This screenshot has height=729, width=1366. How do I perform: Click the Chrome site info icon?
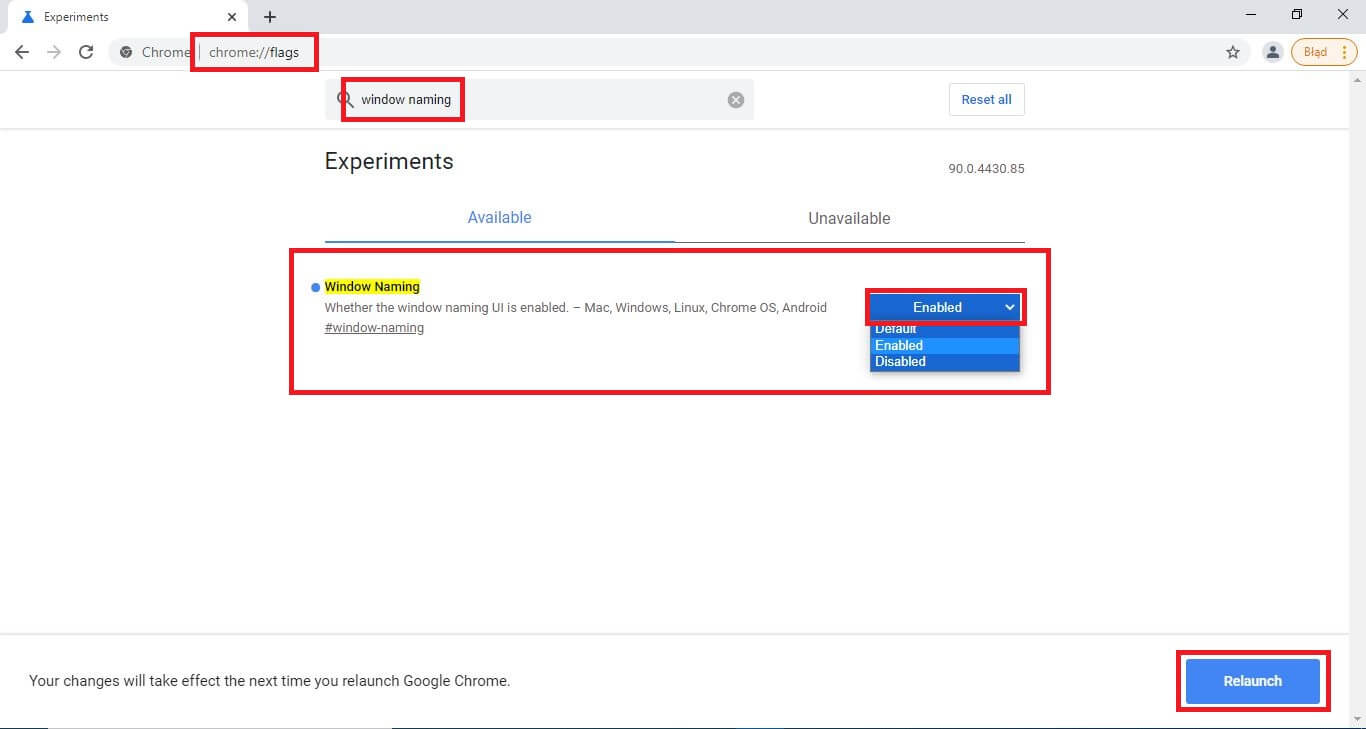pos(126,52)
